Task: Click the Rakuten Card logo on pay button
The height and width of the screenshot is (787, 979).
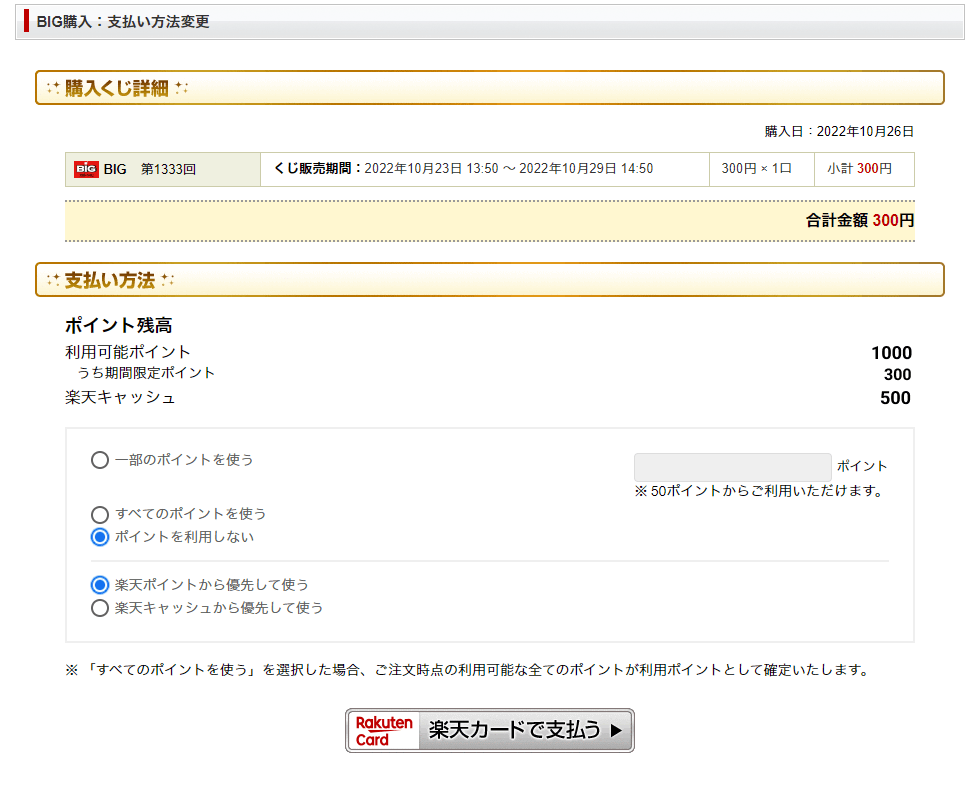Action: [384, 731]
